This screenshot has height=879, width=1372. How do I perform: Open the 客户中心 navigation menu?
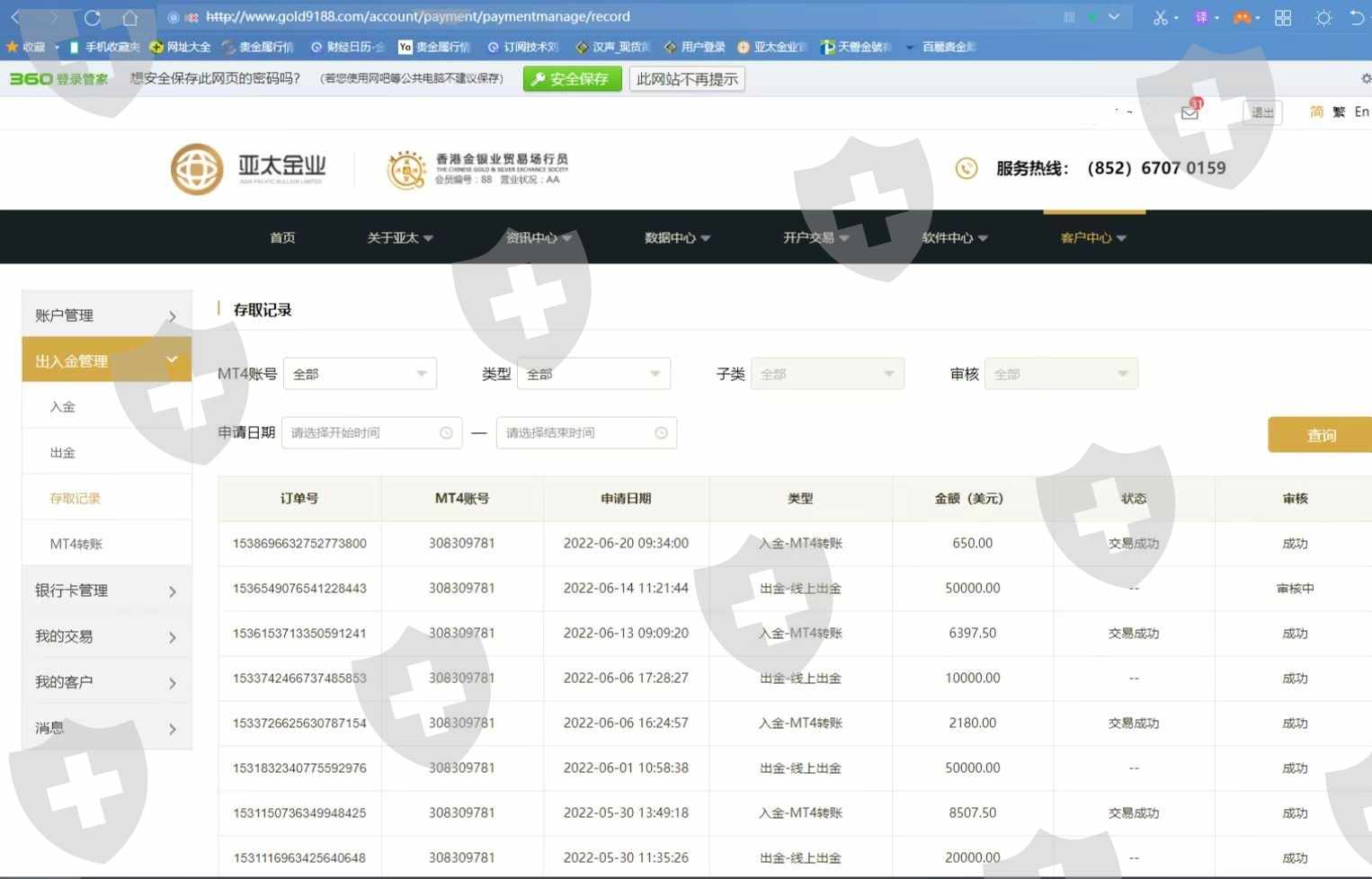[1093, 238]
